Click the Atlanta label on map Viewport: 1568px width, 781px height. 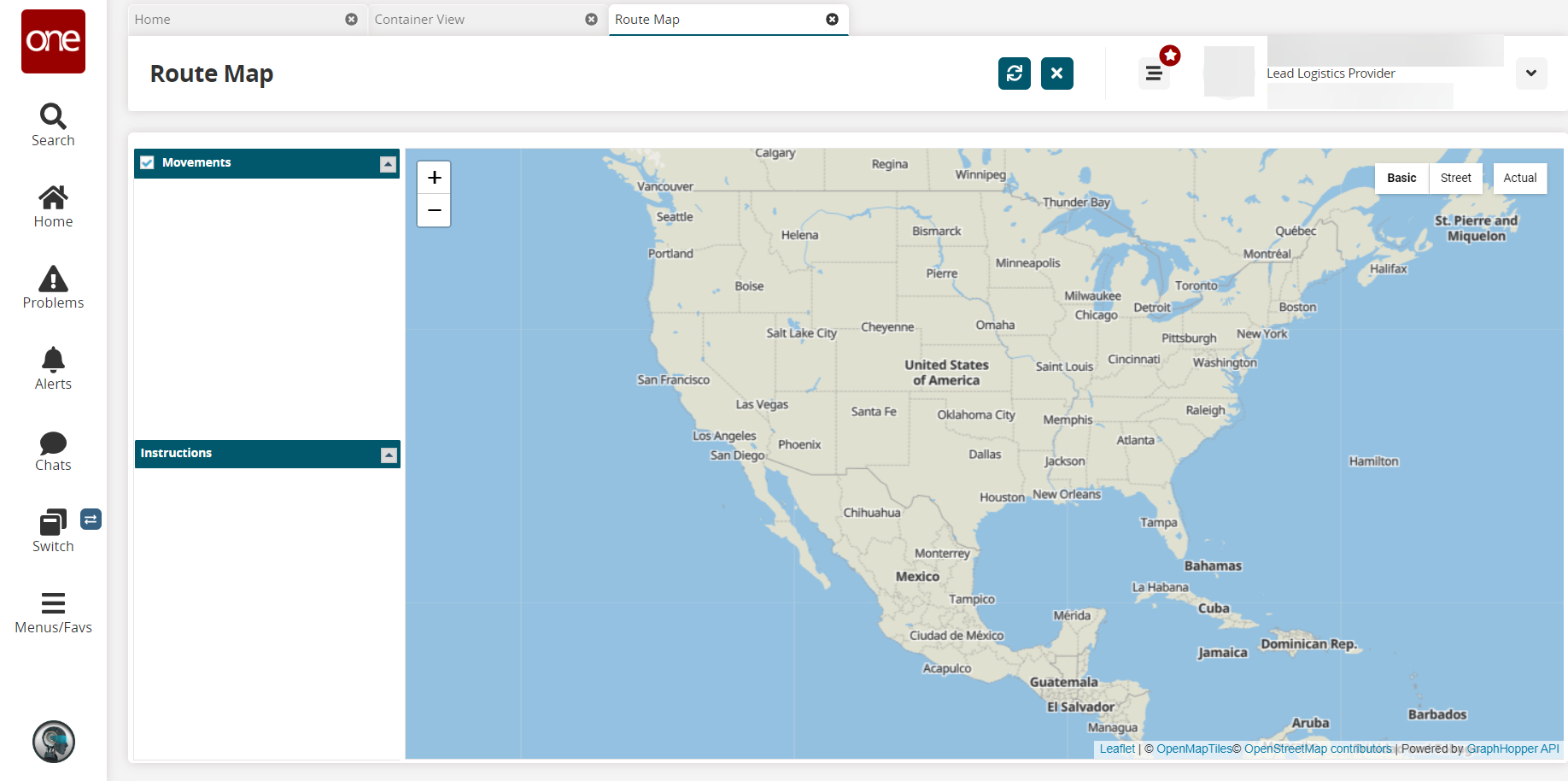tap(1135, 440)
